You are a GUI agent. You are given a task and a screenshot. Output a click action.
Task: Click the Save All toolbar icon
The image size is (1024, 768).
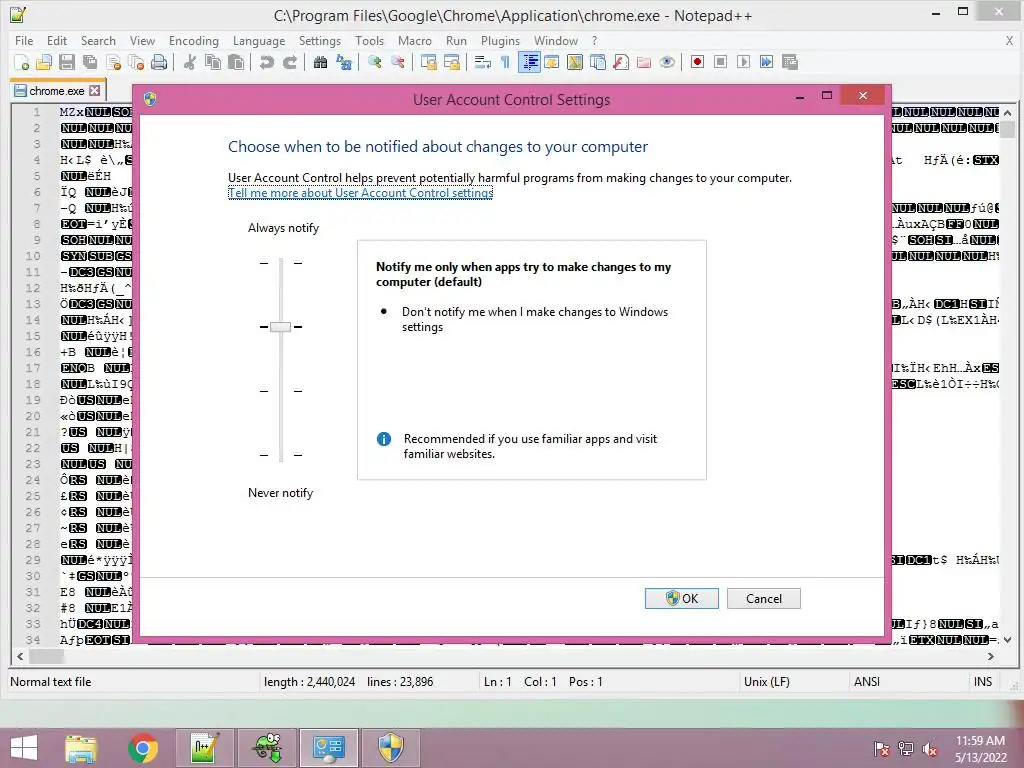click(89, 62)
